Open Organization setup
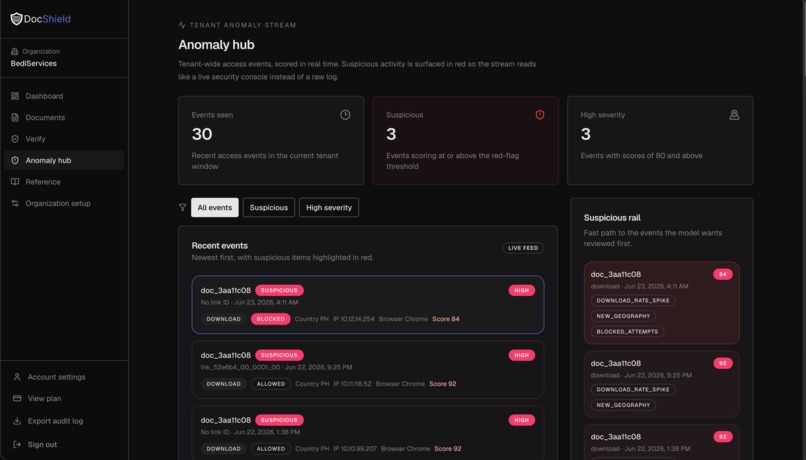 coord(64,204)
